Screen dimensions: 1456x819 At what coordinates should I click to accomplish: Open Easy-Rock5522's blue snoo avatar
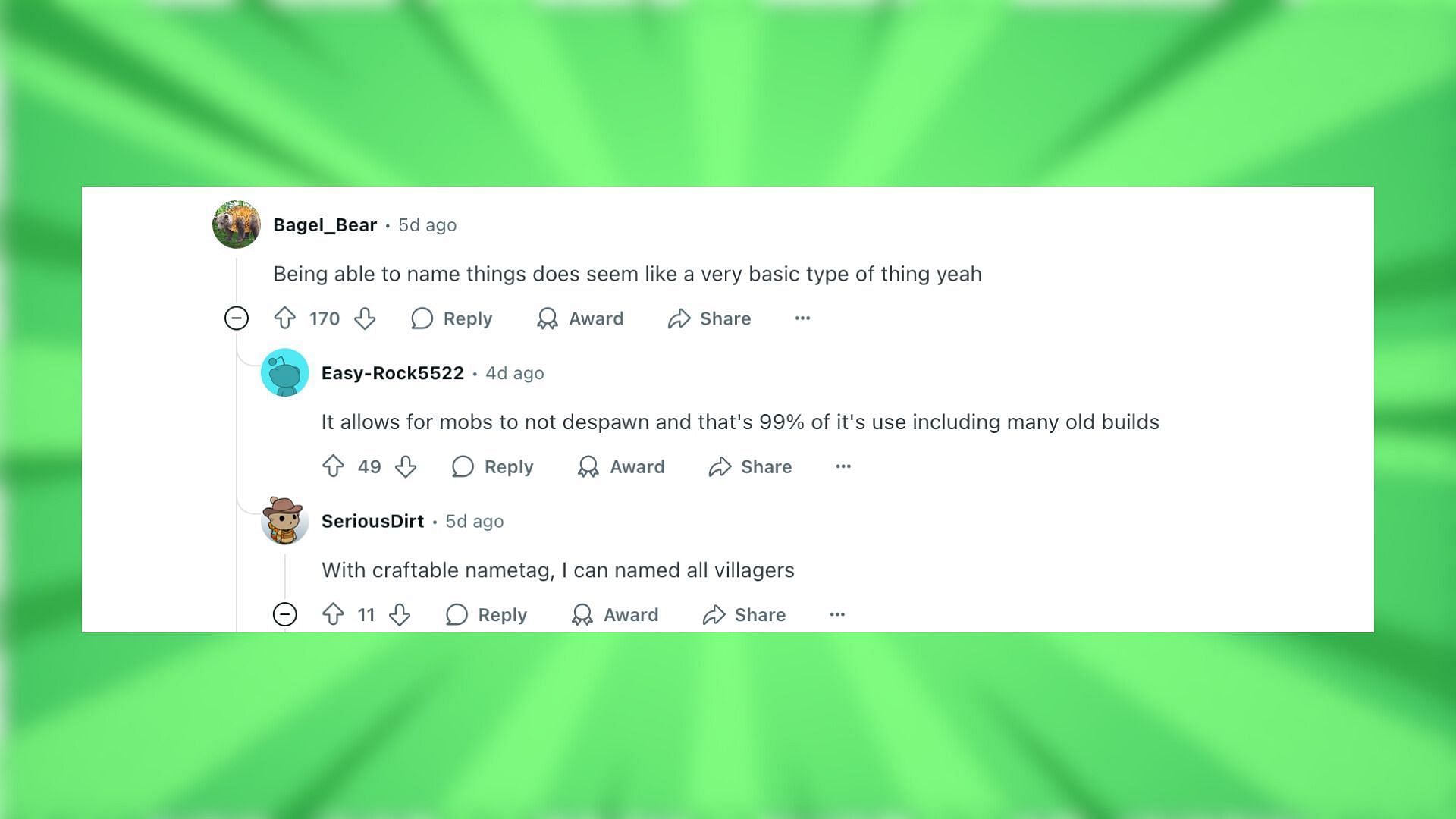click(285, 372)
